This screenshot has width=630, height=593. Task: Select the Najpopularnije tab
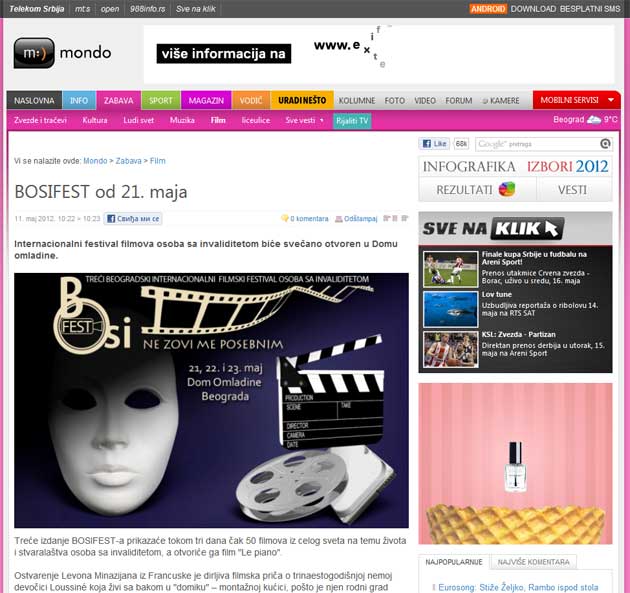[452, 563]
